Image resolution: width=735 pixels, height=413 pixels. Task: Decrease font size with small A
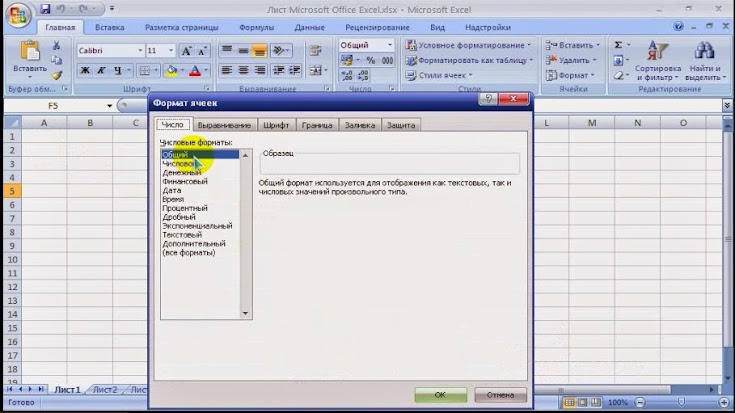(x=202, y=51)
